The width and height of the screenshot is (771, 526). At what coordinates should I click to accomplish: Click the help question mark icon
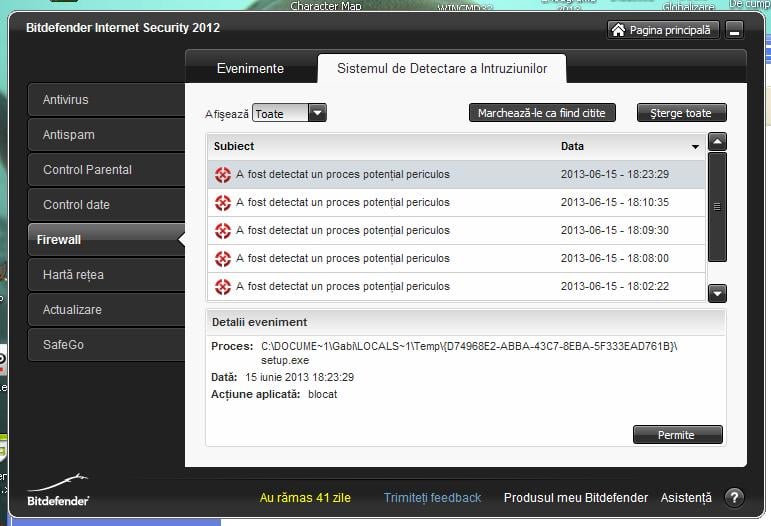(734, 497)
